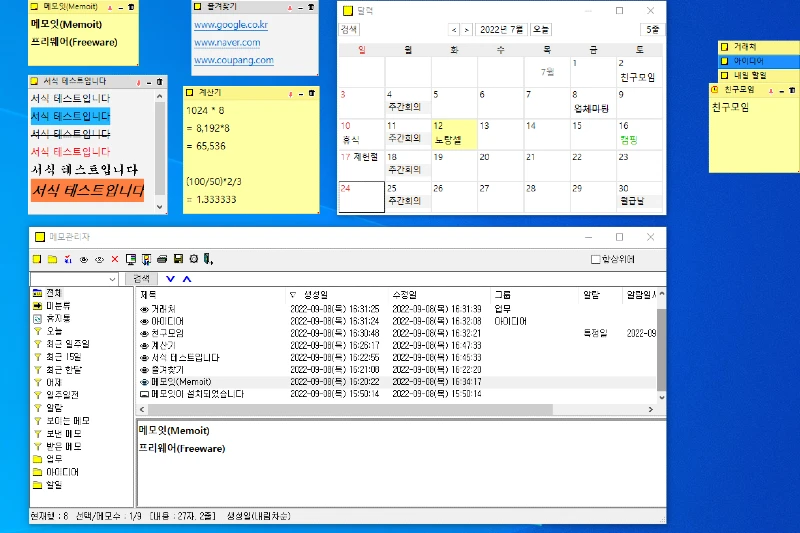Open the 5줄 rows selector in calendar

(652, 30)
